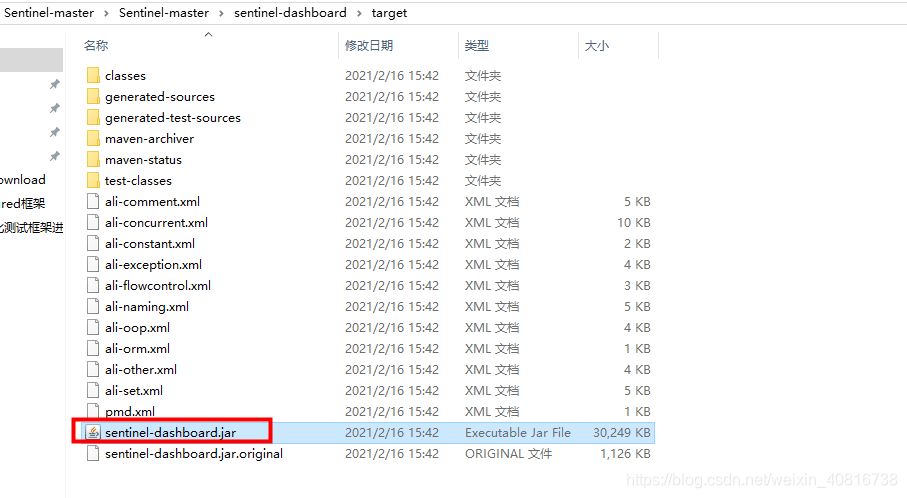
Task: Click the ali-orm.xml file icon
Action: pos(93,348)
